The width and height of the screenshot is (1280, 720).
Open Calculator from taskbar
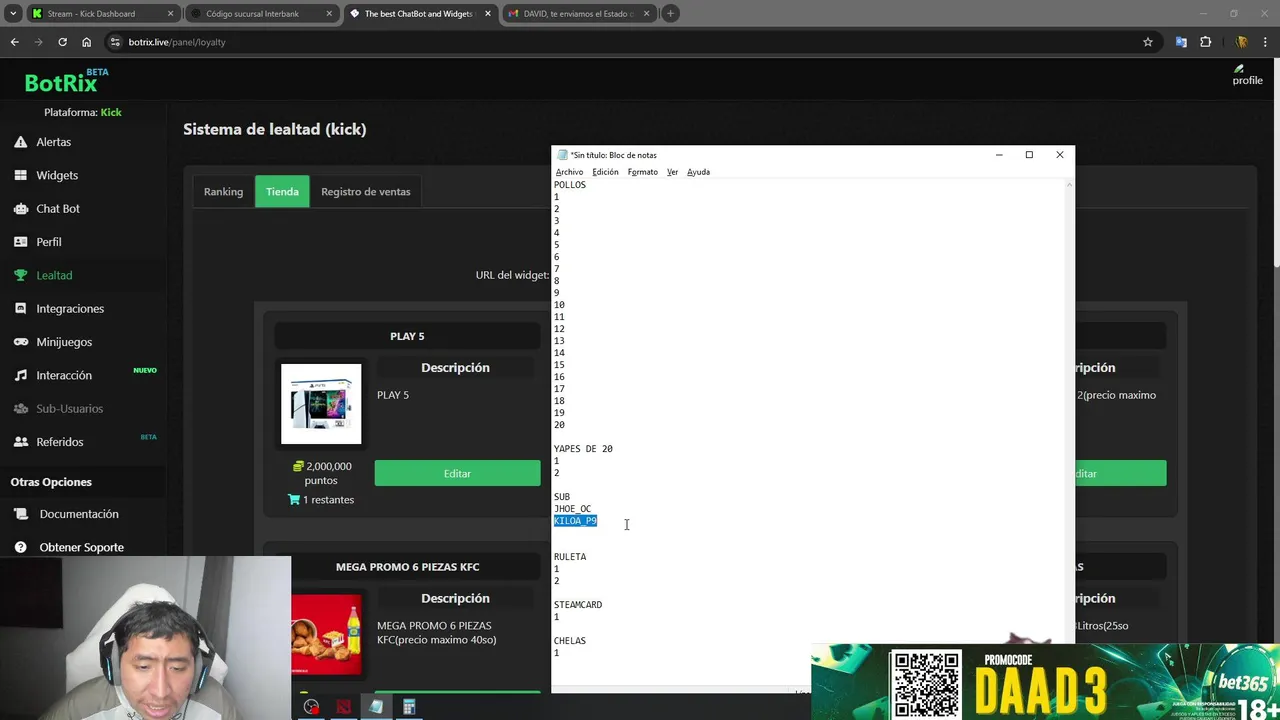point(409,707)
